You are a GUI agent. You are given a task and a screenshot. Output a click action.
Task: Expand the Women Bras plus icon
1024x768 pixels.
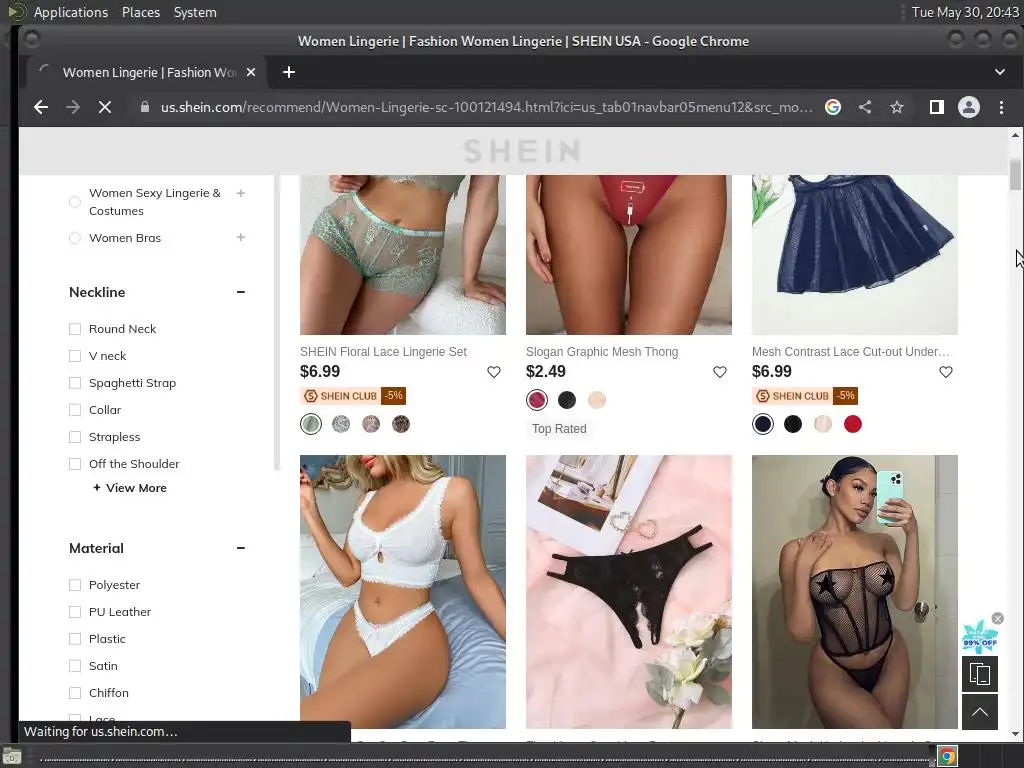(241, 237)
